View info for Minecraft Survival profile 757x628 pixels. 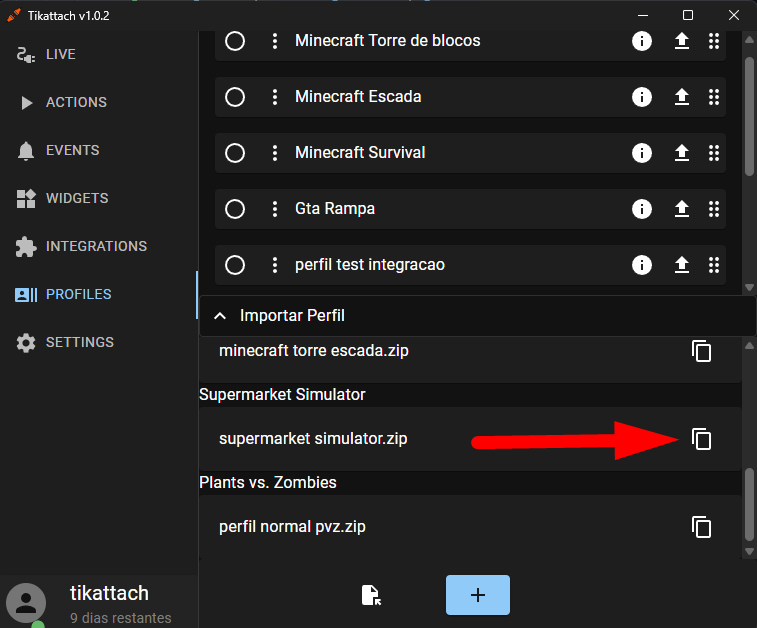tap(642, 153)
